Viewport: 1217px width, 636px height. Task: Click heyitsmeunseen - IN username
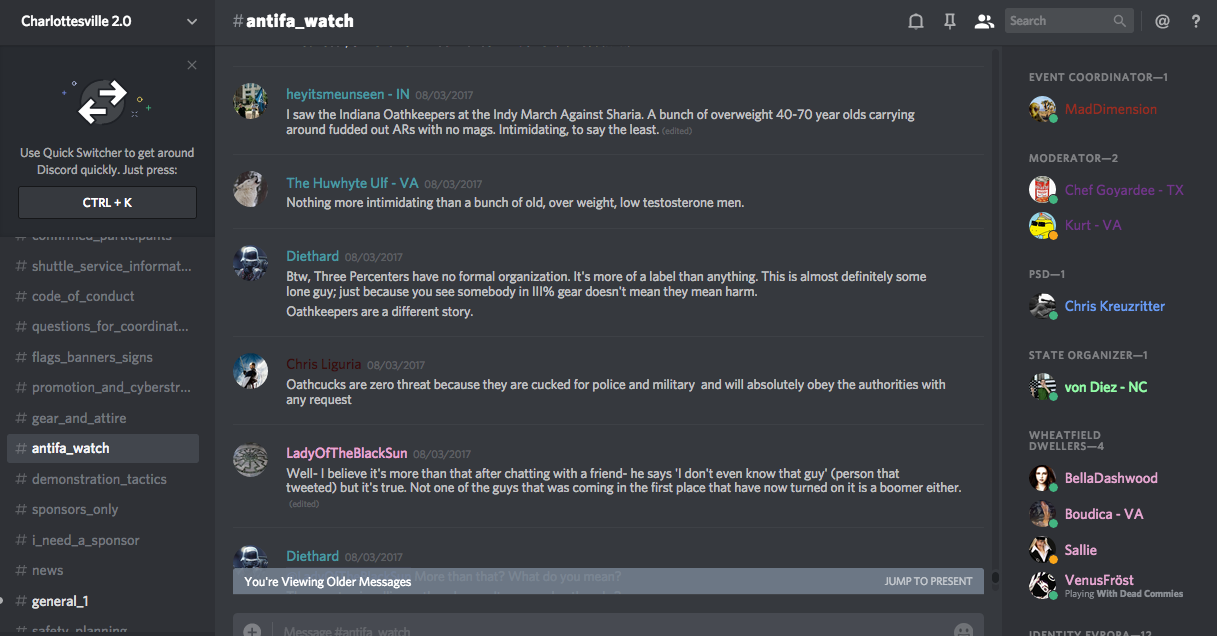coord(347,94)
